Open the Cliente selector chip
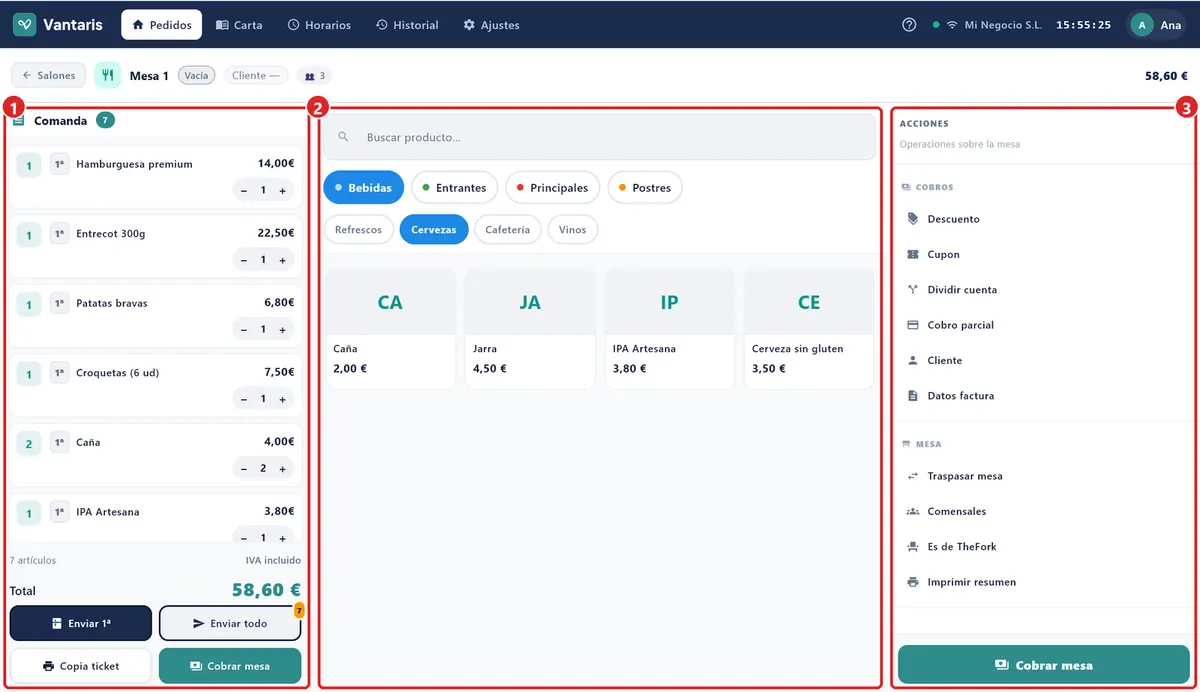Image resolution: width=1200 pixels, height=692 pixels. click(x=256, y=75)
